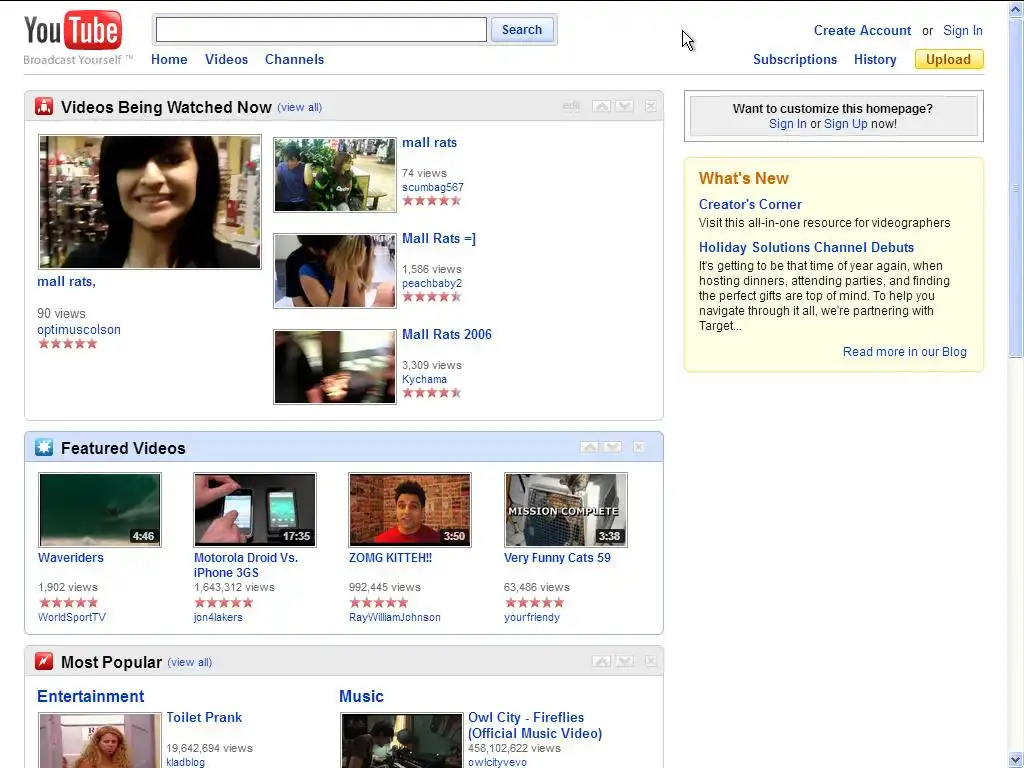Open Creator's Corner link

point(750,204)
